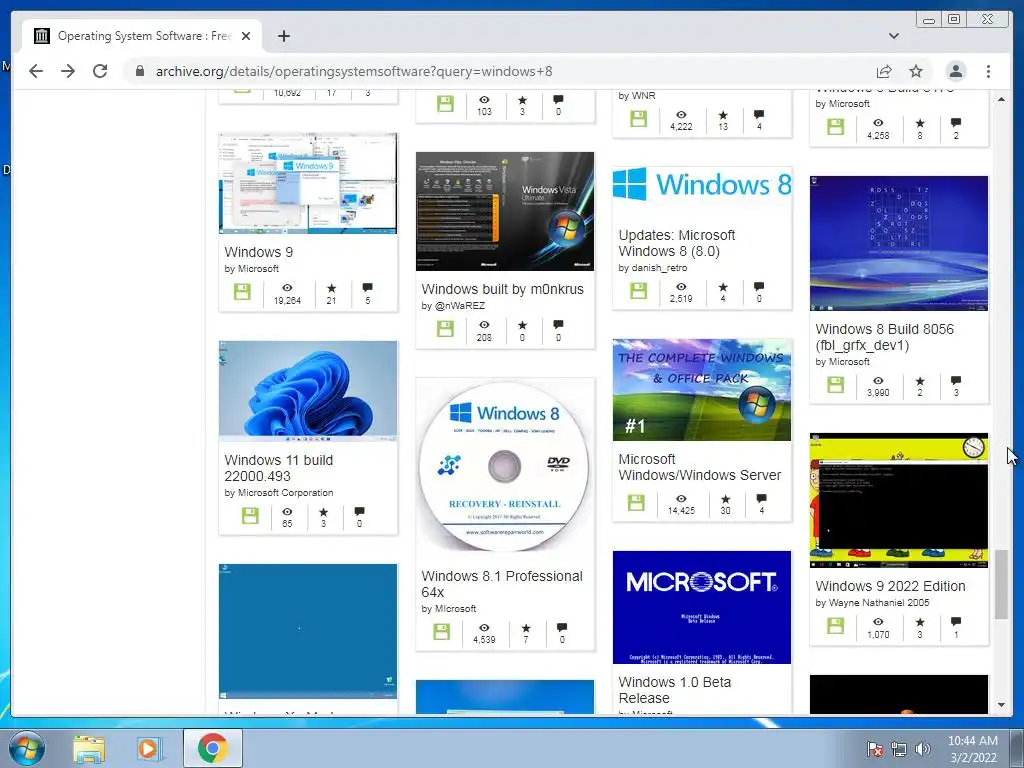Image resolution: width=1024 pixels, height=768 pixels.
Task: Click software icon on Windows 8.1 Professional card
Action: (x=441, y=632)
